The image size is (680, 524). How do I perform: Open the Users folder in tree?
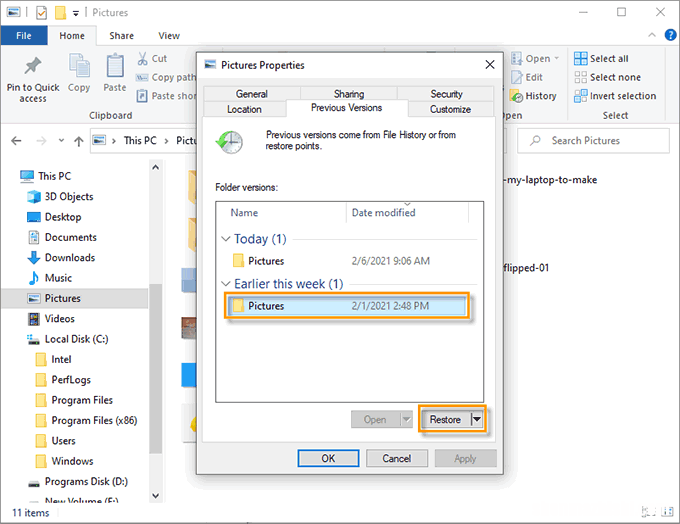(55, 441)
